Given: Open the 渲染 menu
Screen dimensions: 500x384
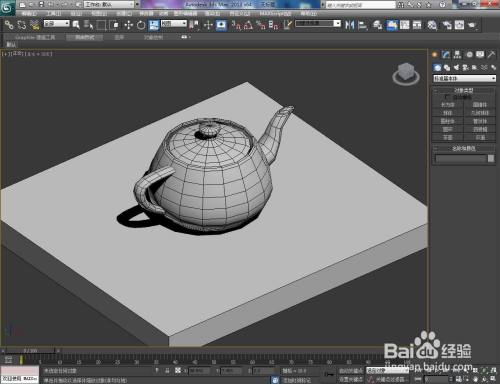Looking at the screenshot, I should coord(212,13).
